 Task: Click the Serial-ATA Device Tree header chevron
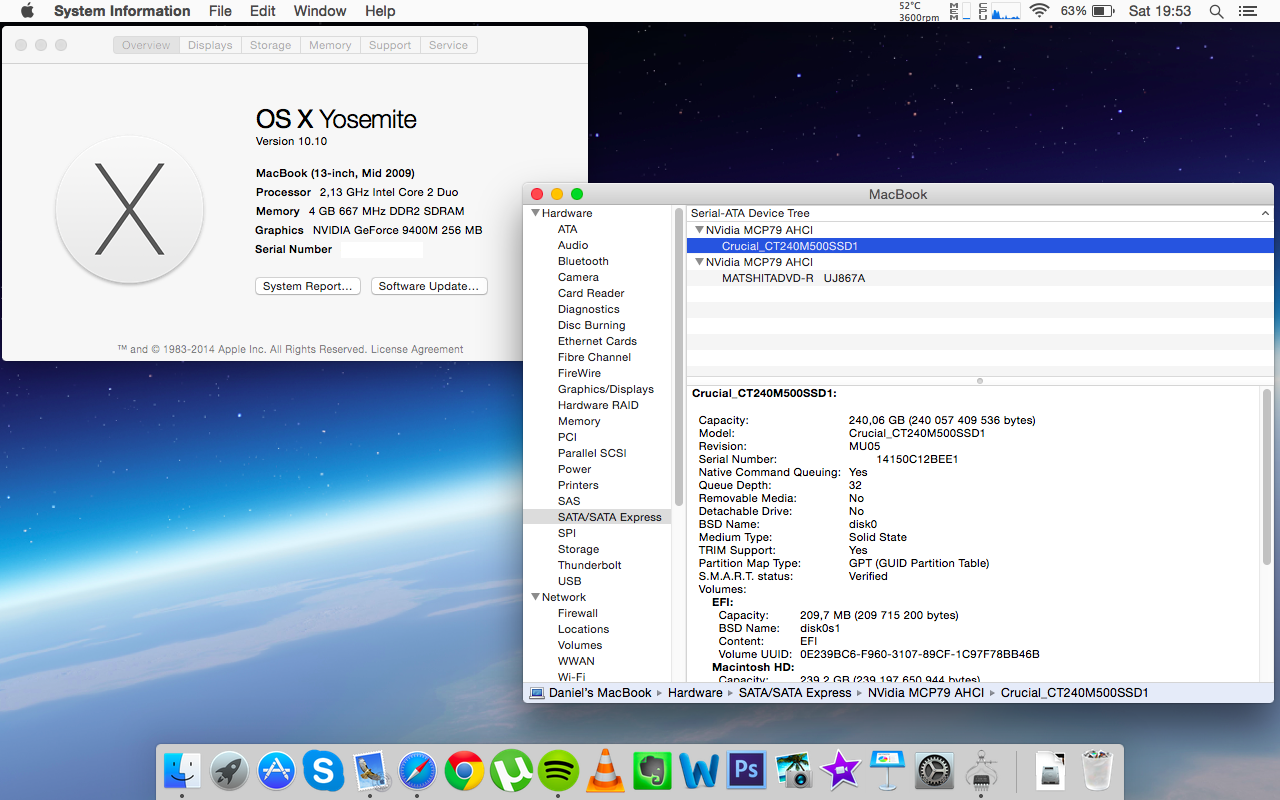pyautogui.click(x=1265, y=213)
